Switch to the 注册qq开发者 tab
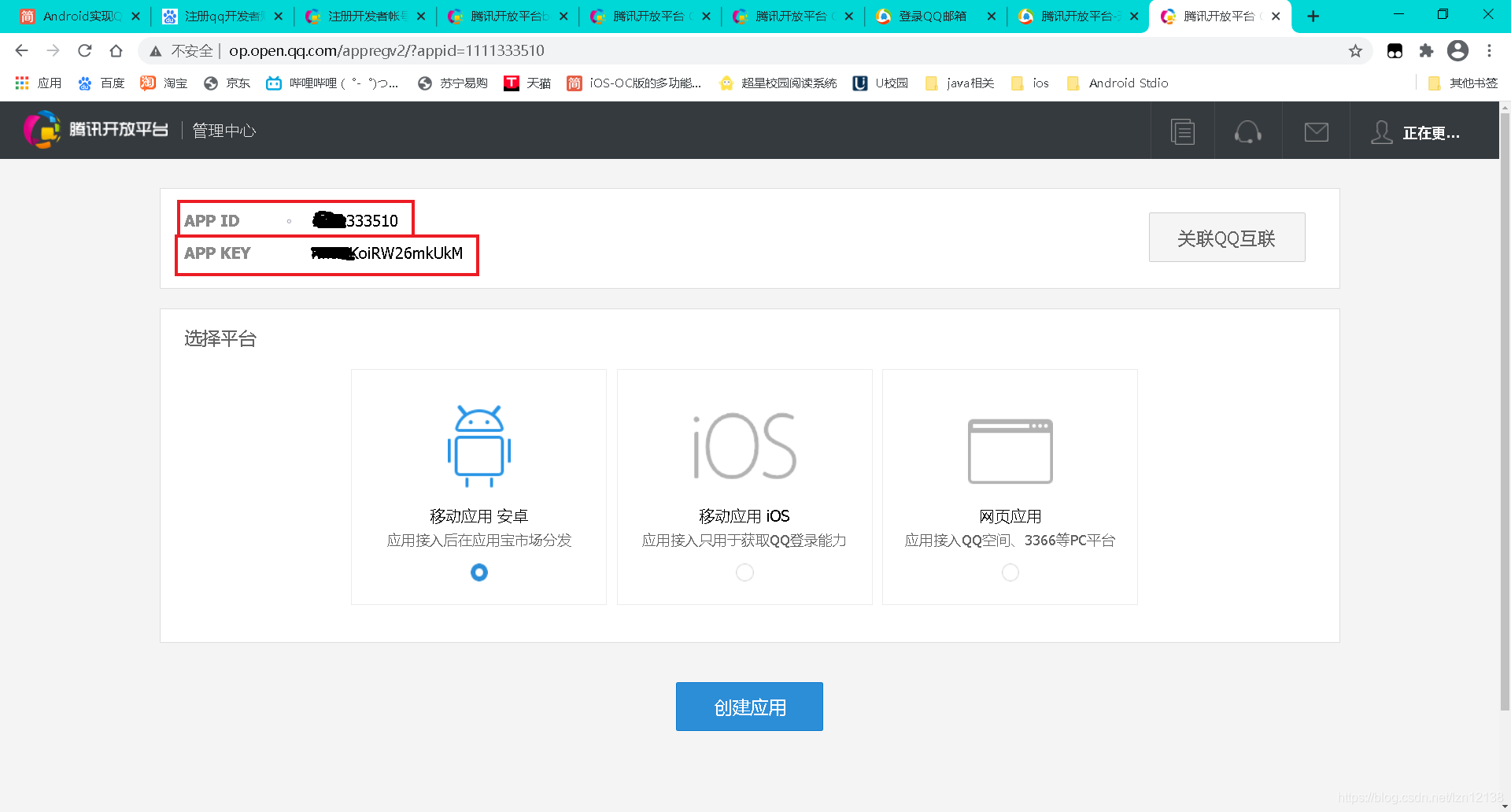 coord(221,16)
